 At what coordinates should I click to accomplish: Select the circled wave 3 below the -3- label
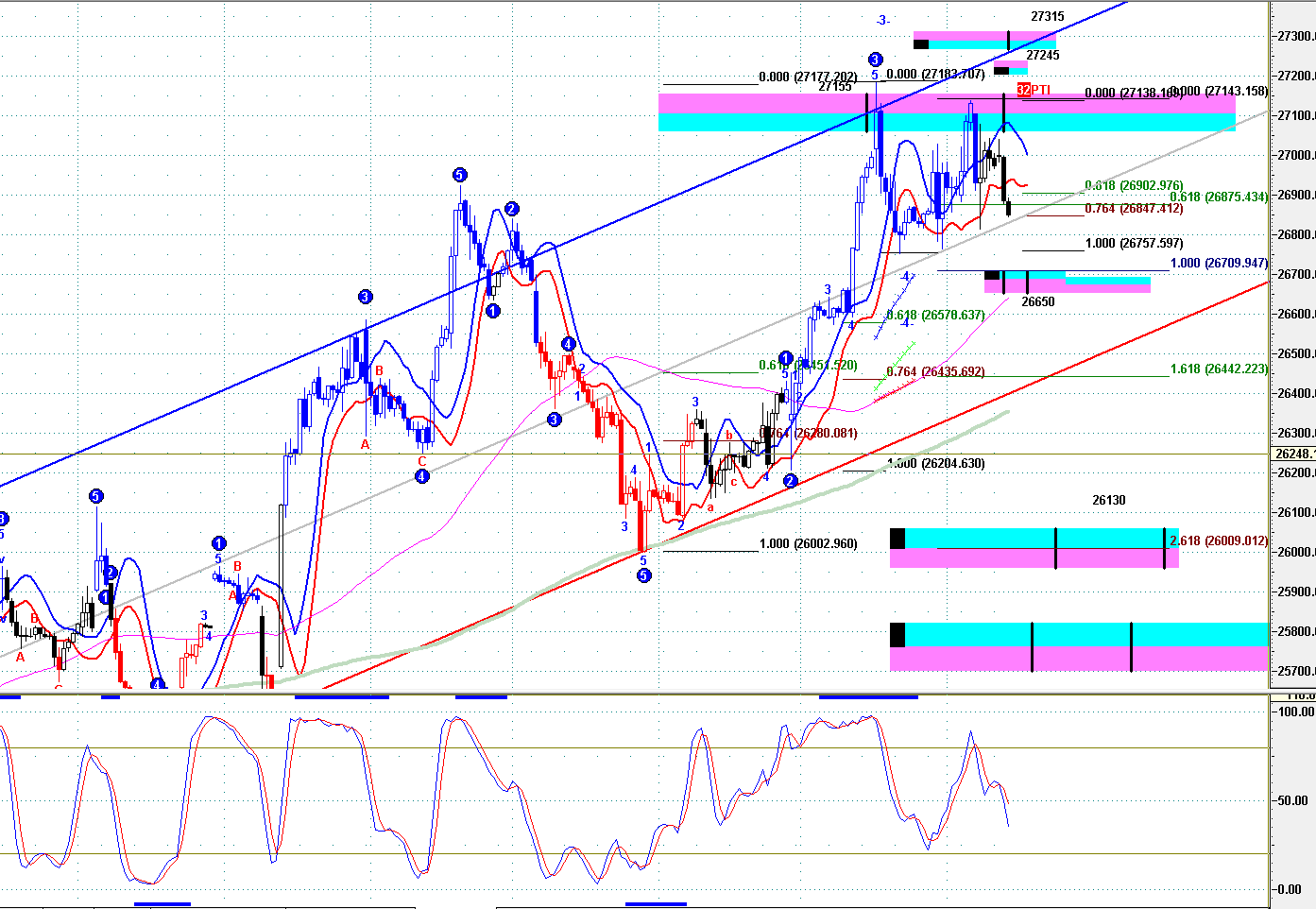coord(875,60)
